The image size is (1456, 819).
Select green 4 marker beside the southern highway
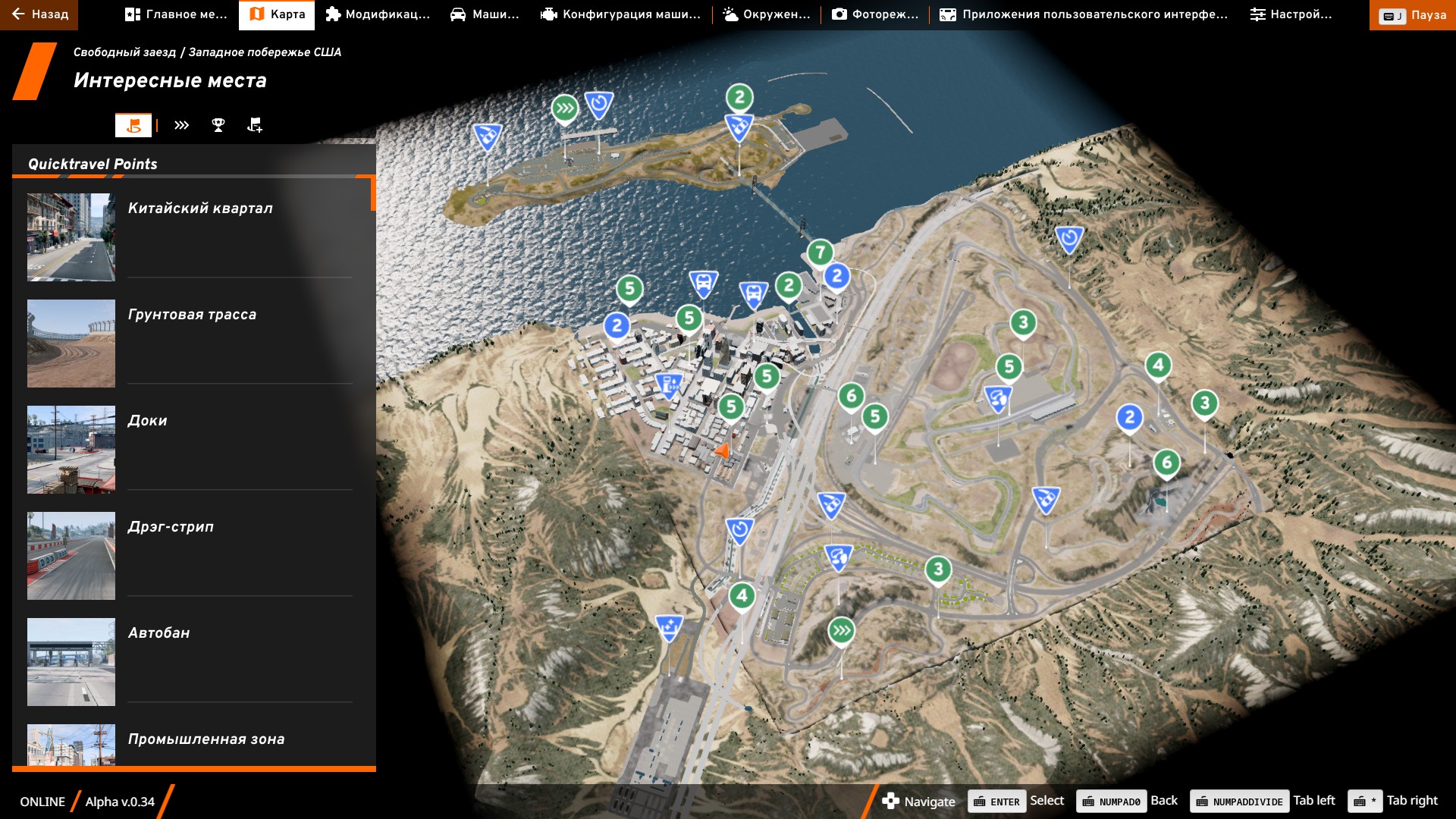pos(742,596)
